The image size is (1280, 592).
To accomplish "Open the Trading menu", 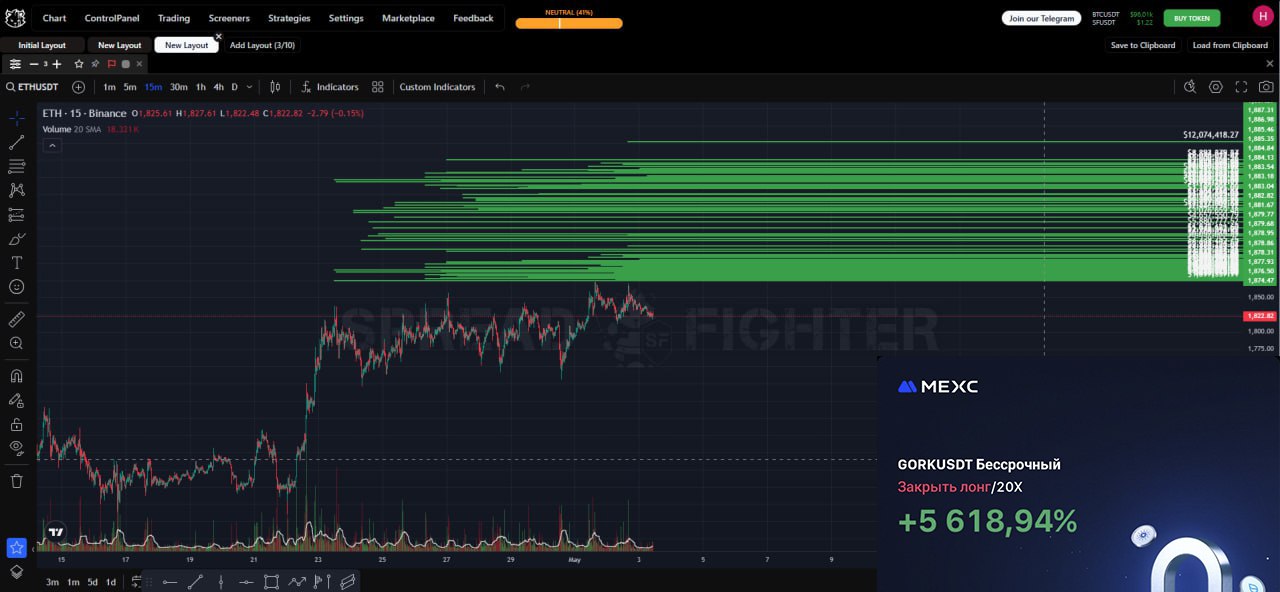I will (174, 18).
